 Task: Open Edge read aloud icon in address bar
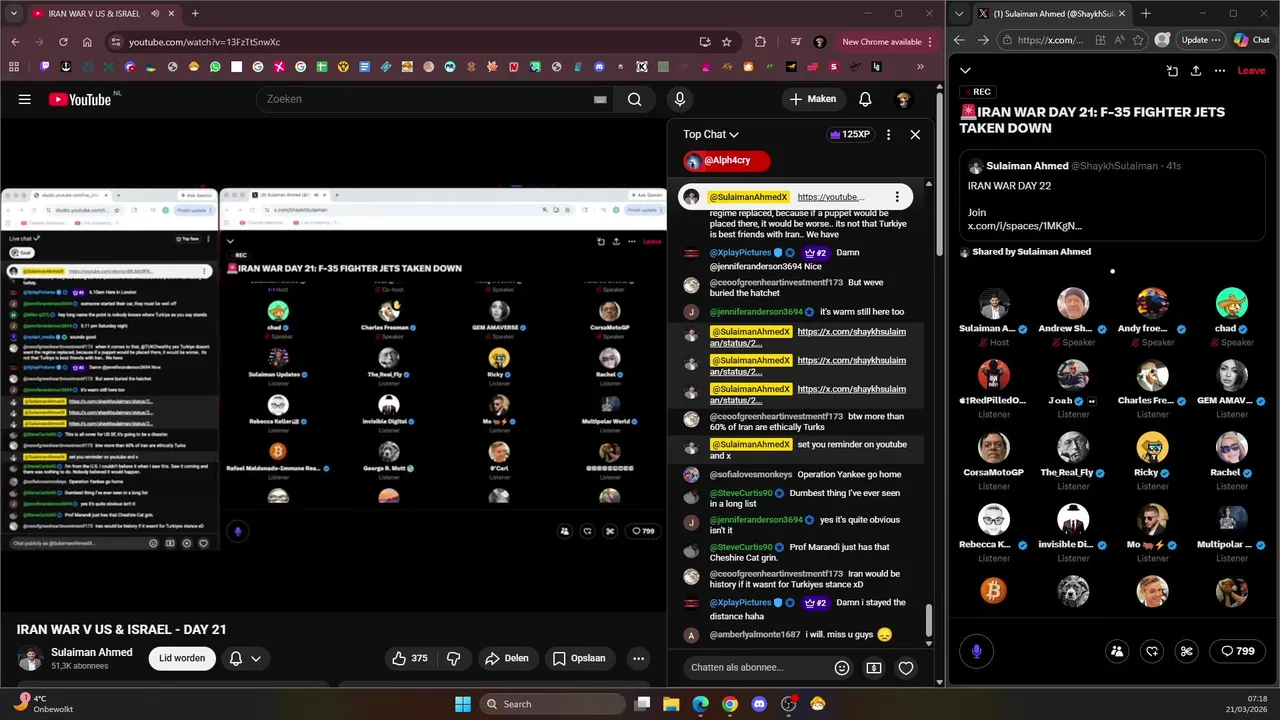point(1119,40)
